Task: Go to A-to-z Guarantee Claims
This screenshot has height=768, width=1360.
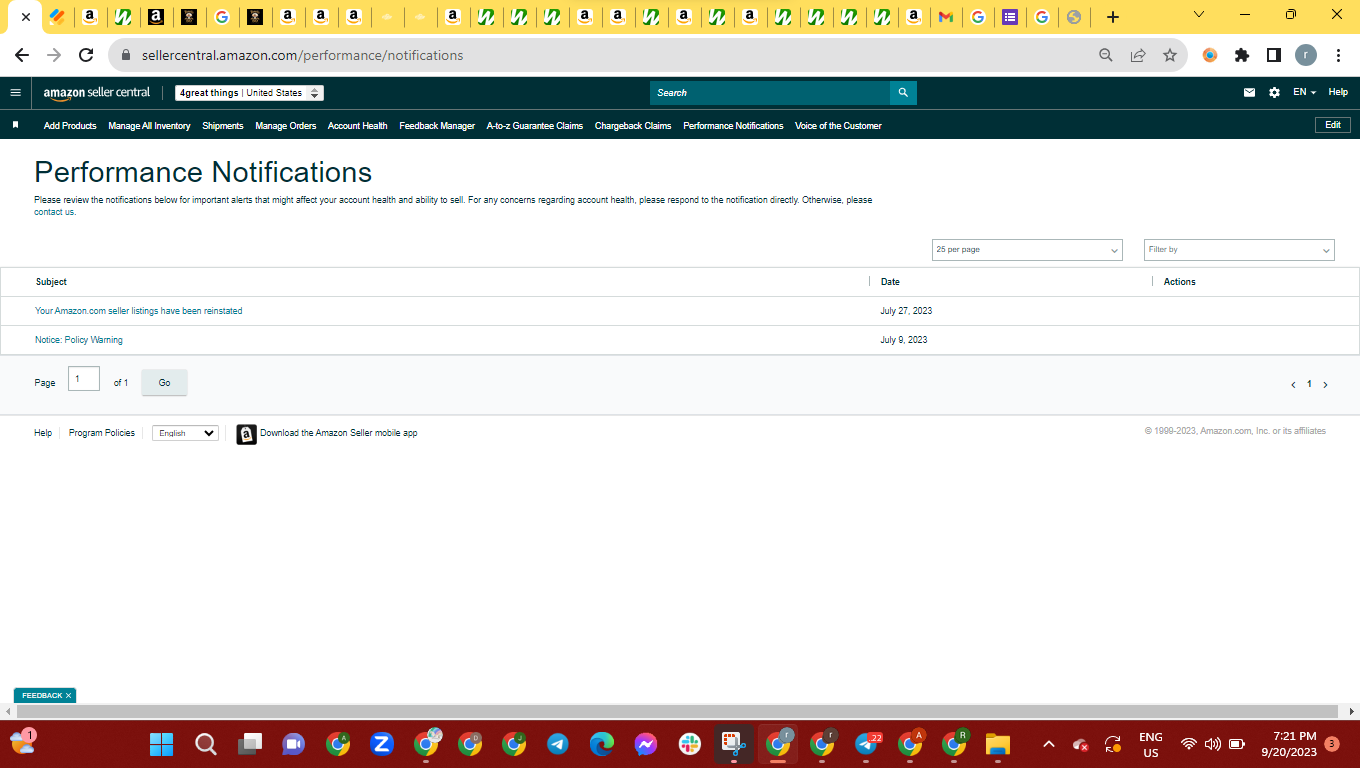Action: [535, 126]
